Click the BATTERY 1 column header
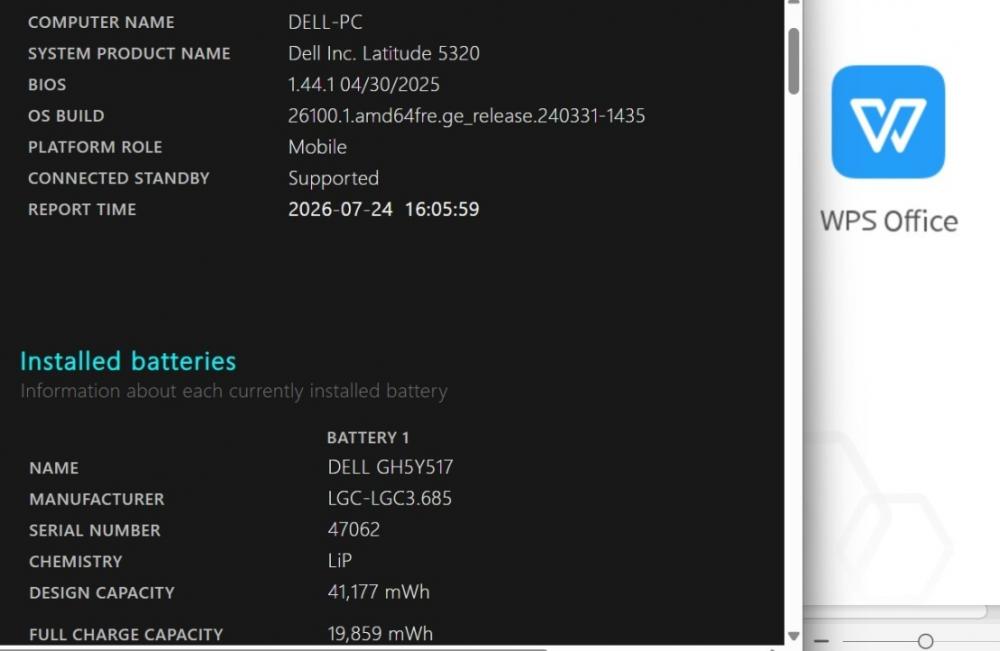 [368, 438]
